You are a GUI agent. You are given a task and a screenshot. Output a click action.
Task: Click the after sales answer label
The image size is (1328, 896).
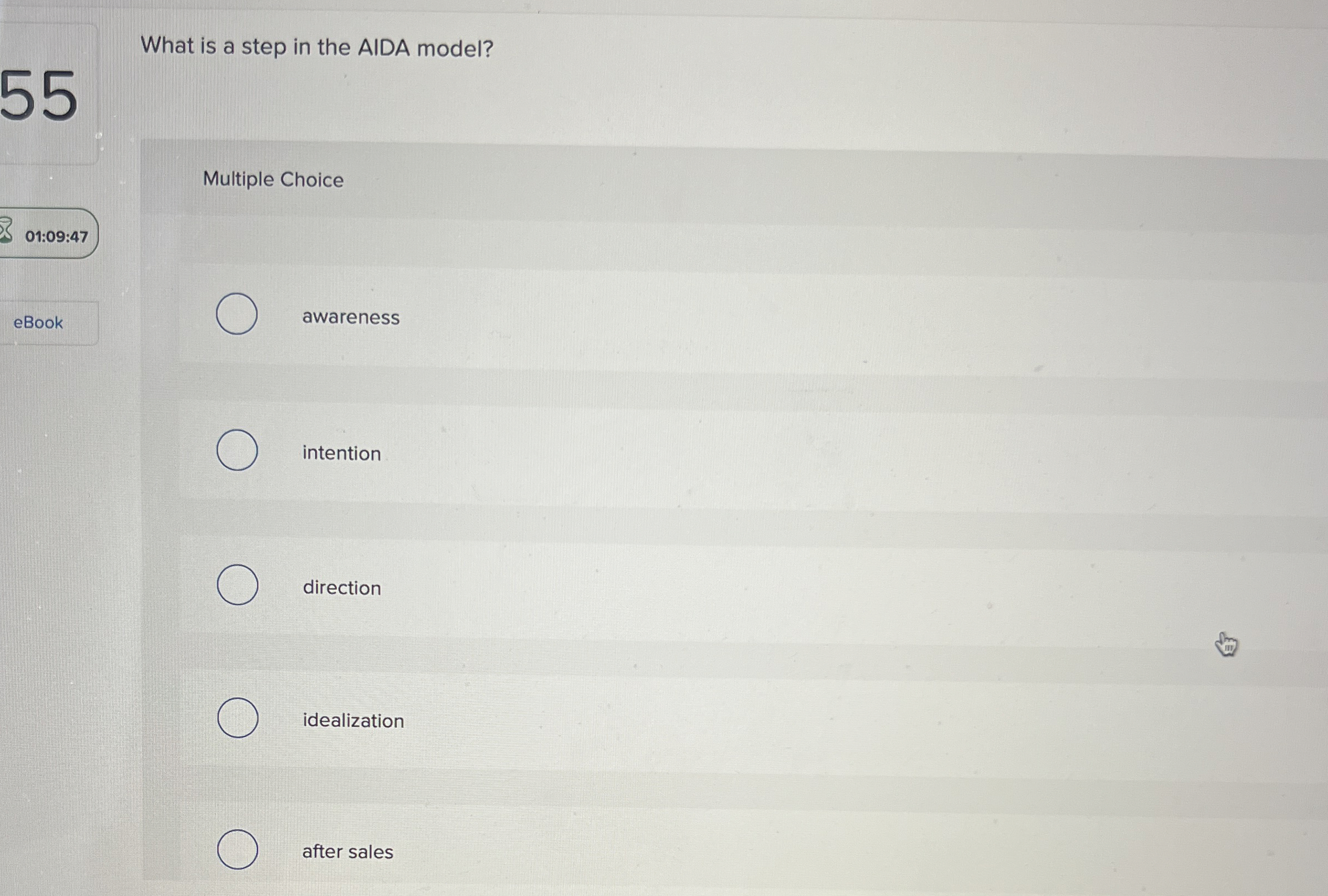[347, 851]
